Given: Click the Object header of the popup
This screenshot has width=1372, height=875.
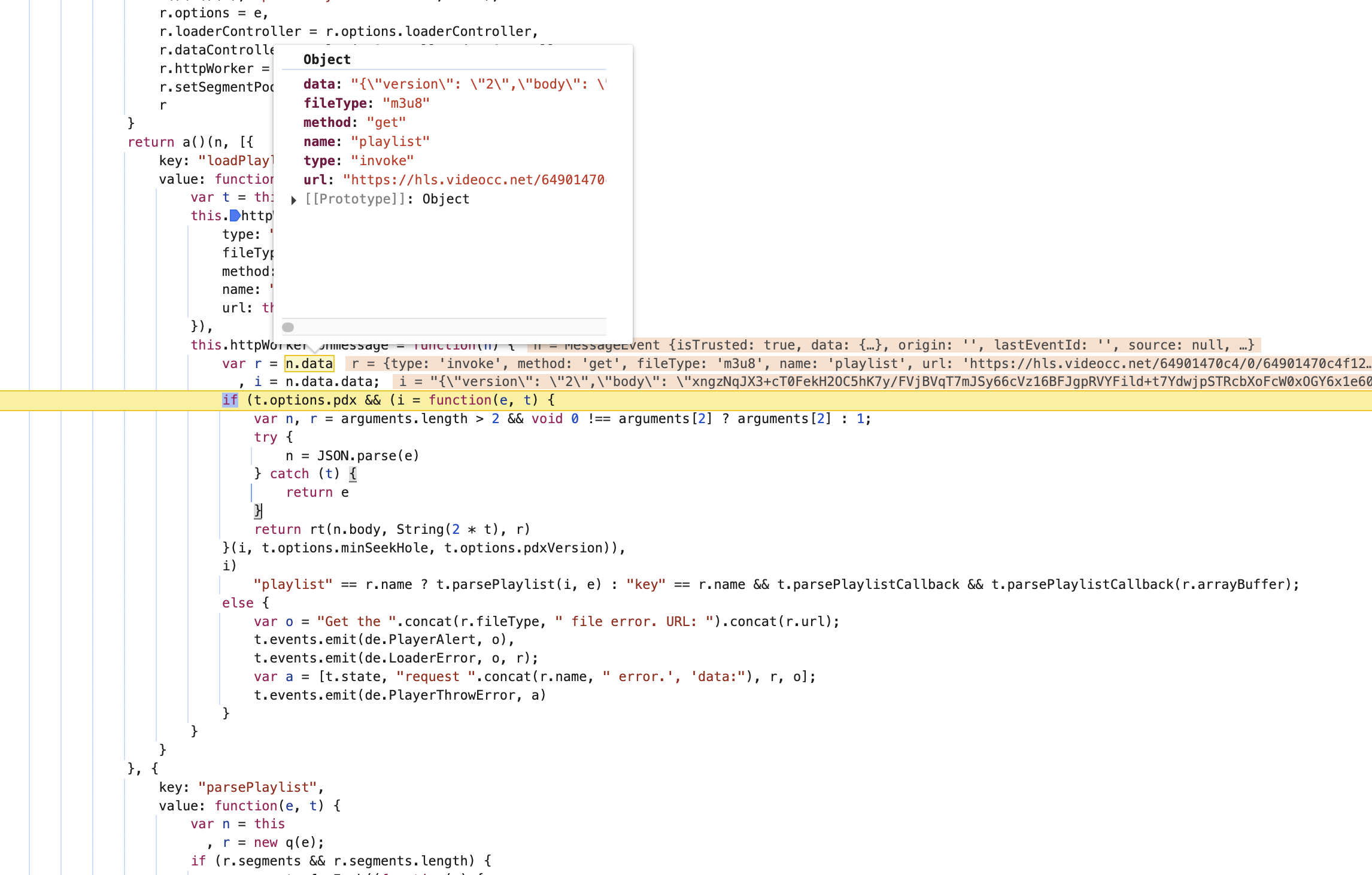Looking at the screenshot, I should (x=327, y=59).
